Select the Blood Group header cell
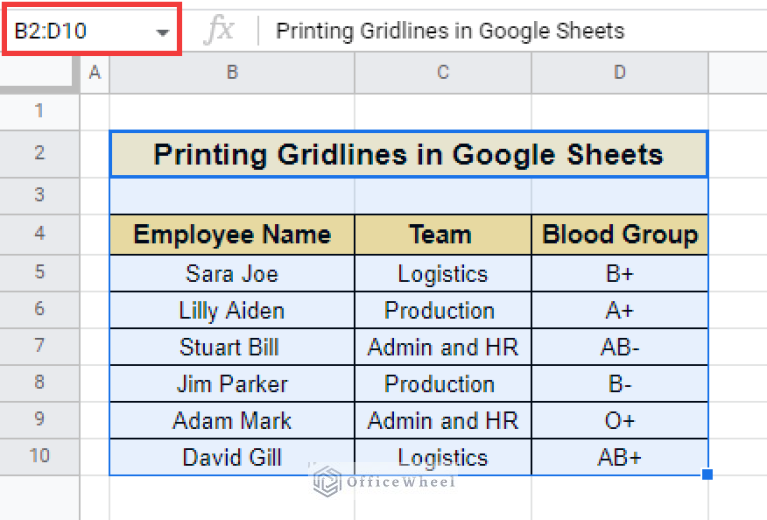Image resolution: width=767 pixels, height=520 pixels. point(619,235)
